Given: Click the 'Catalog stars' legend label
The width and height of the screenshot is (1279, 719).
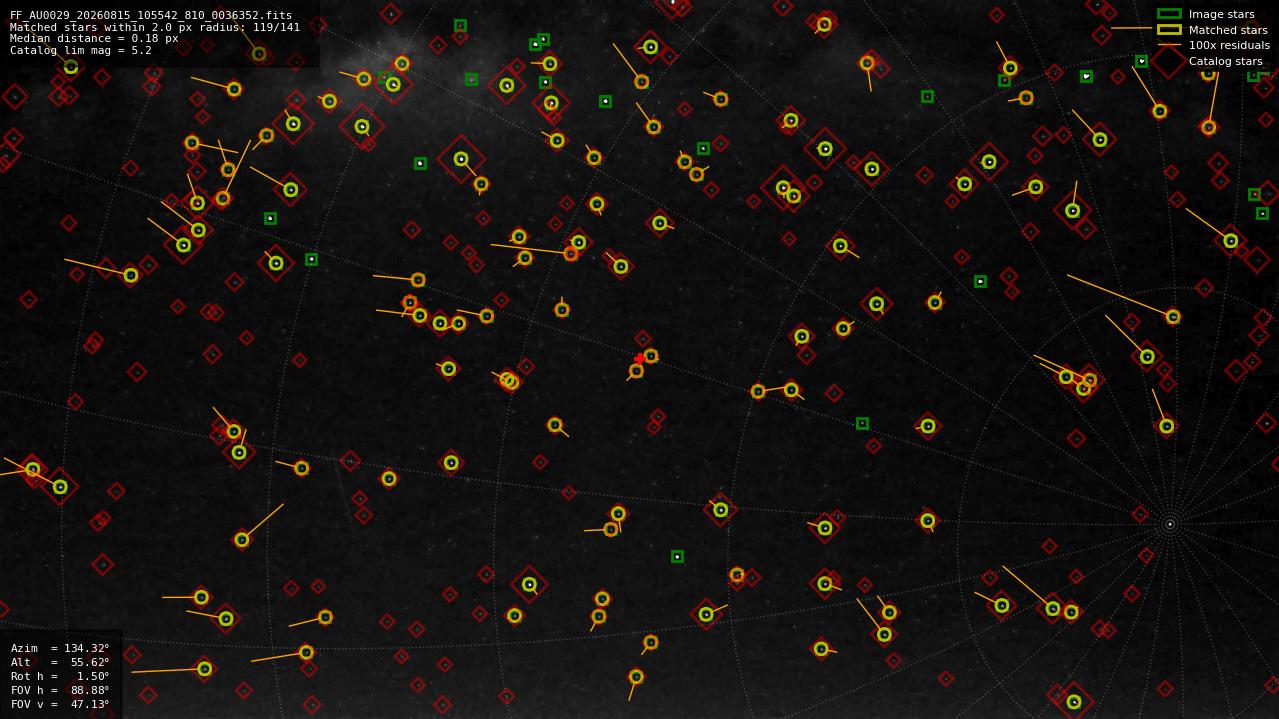Looking at the screenshot, I should click(x=1225, y=61).
